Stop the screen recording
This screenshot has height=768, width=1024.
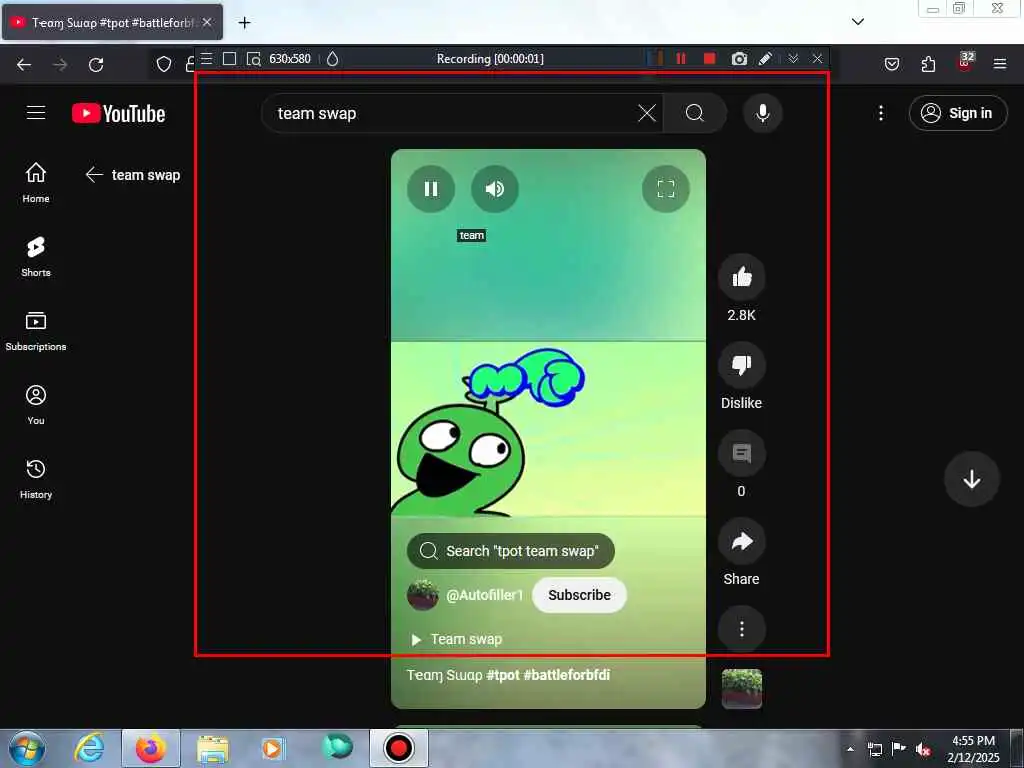(709, 59)
